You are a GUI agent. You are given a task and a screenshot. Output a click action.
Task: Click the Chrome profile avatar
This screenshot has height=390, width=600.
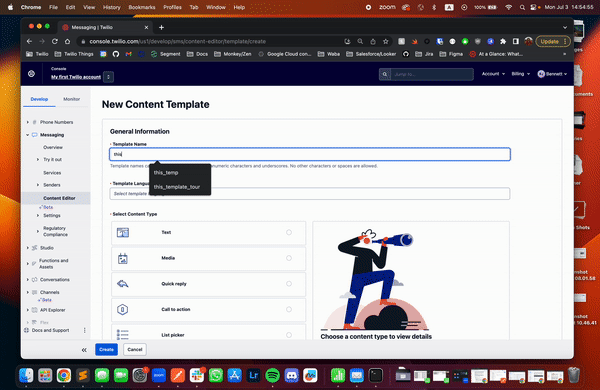click(528, 41)
